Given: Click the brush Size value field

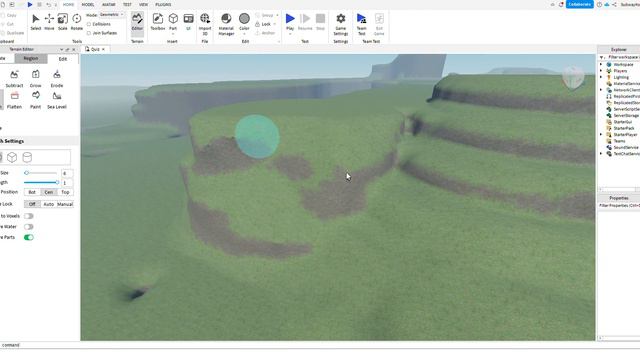Looking at the screenshot, I should 67,173.
